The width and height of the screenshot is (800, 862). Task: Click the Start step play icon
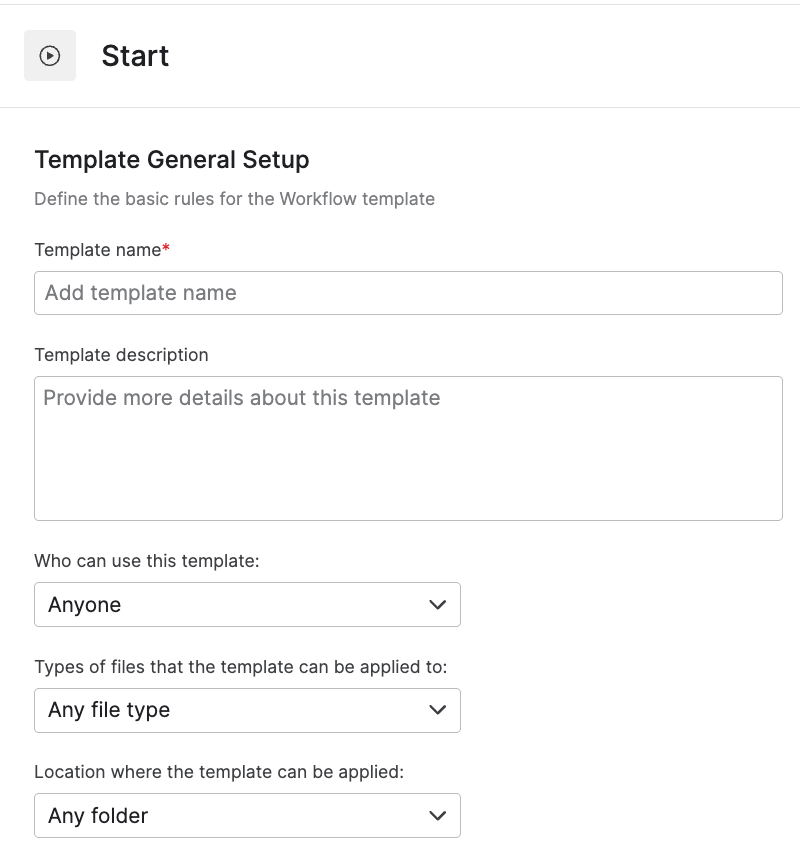tap(49, 56)
